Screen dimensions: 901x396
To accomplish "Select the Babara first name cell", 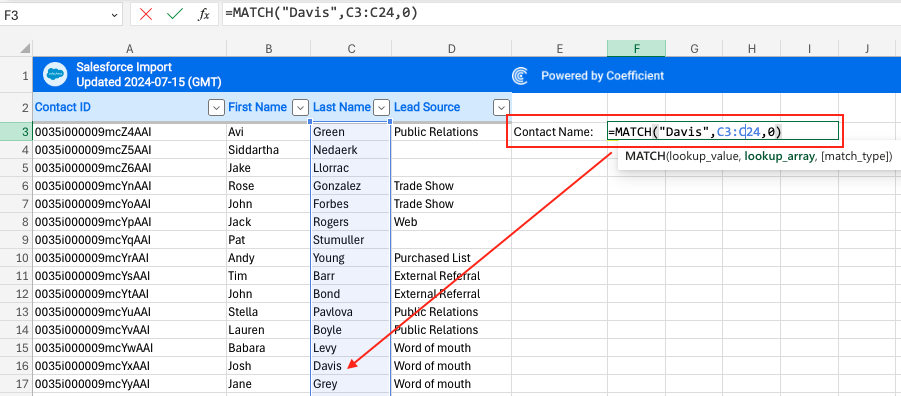I will tap(268, 348).
